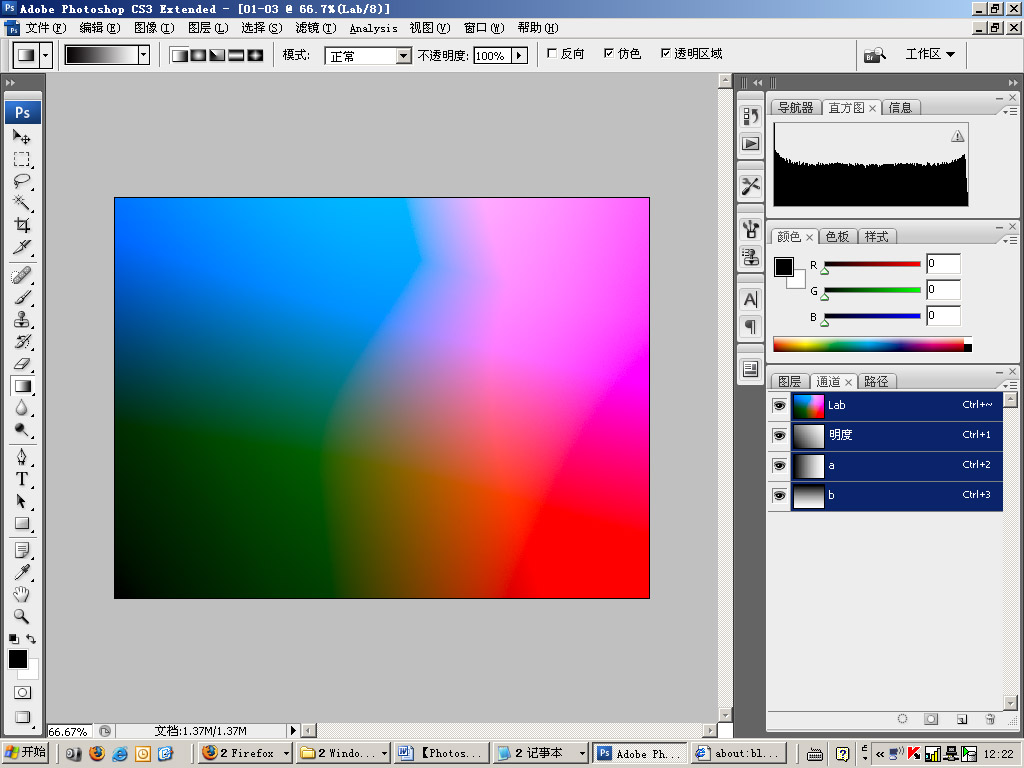Screen dimensions: 1024x768
Task: Select the Rectangle shape tool
Action: coord(22,524)
